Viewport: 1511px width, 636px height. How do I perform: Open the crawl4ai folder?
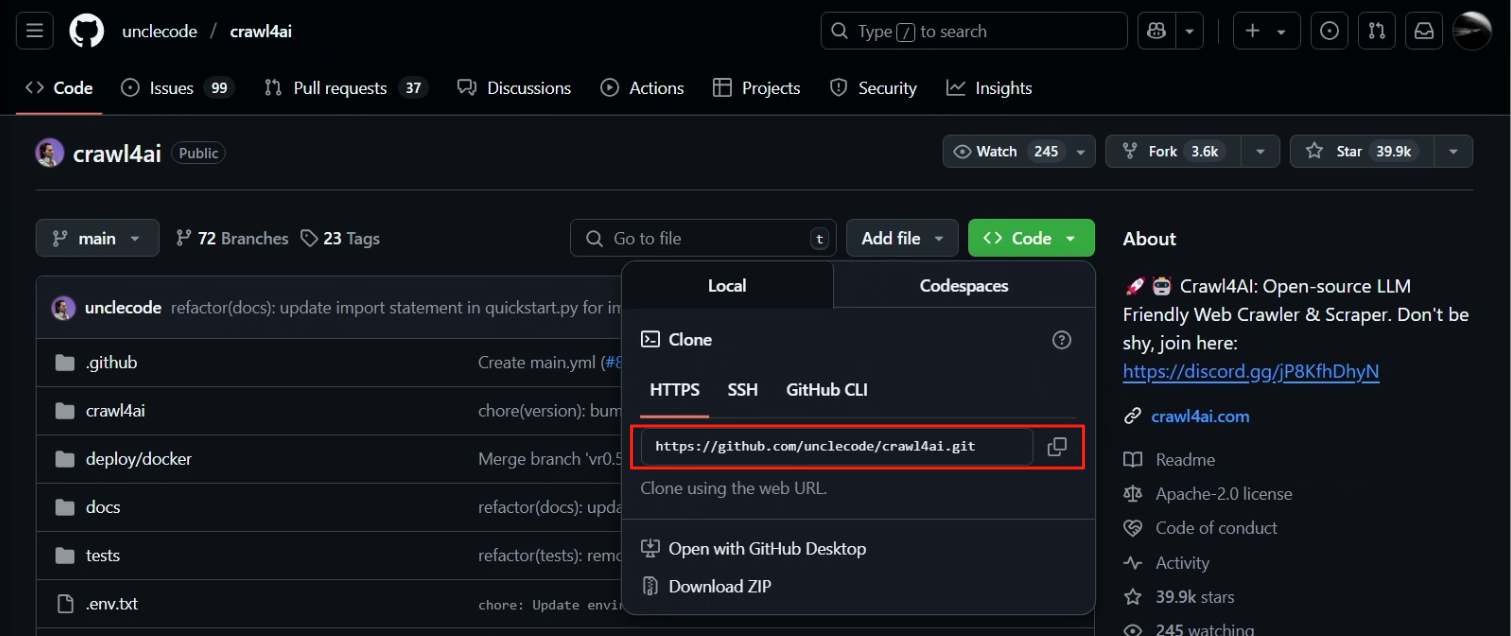click(x=116, y=410)
